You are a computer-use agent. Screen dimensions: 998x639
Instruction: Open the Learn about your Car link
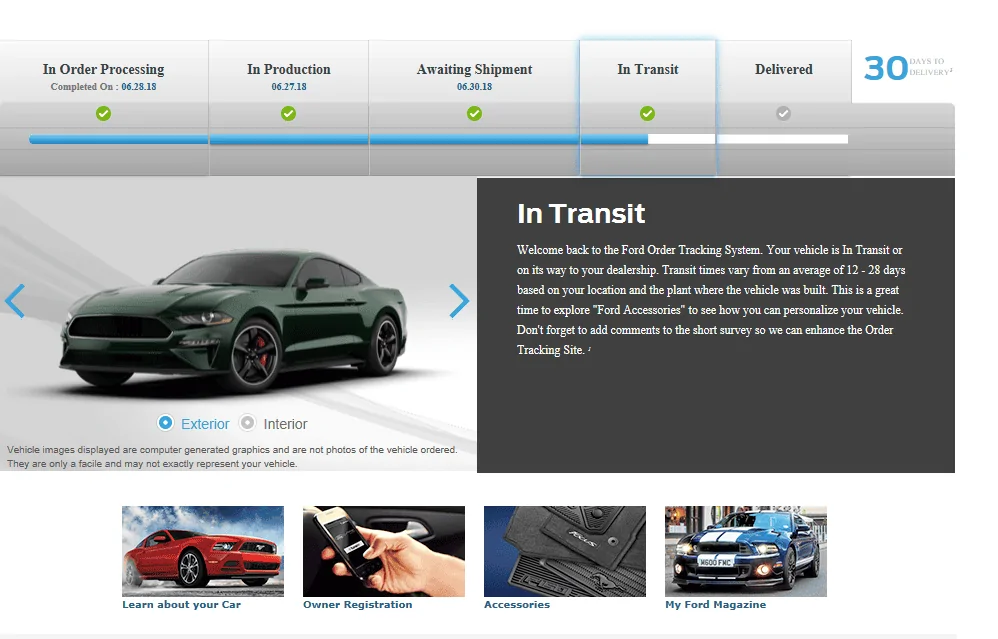click(x=181, y=605)
